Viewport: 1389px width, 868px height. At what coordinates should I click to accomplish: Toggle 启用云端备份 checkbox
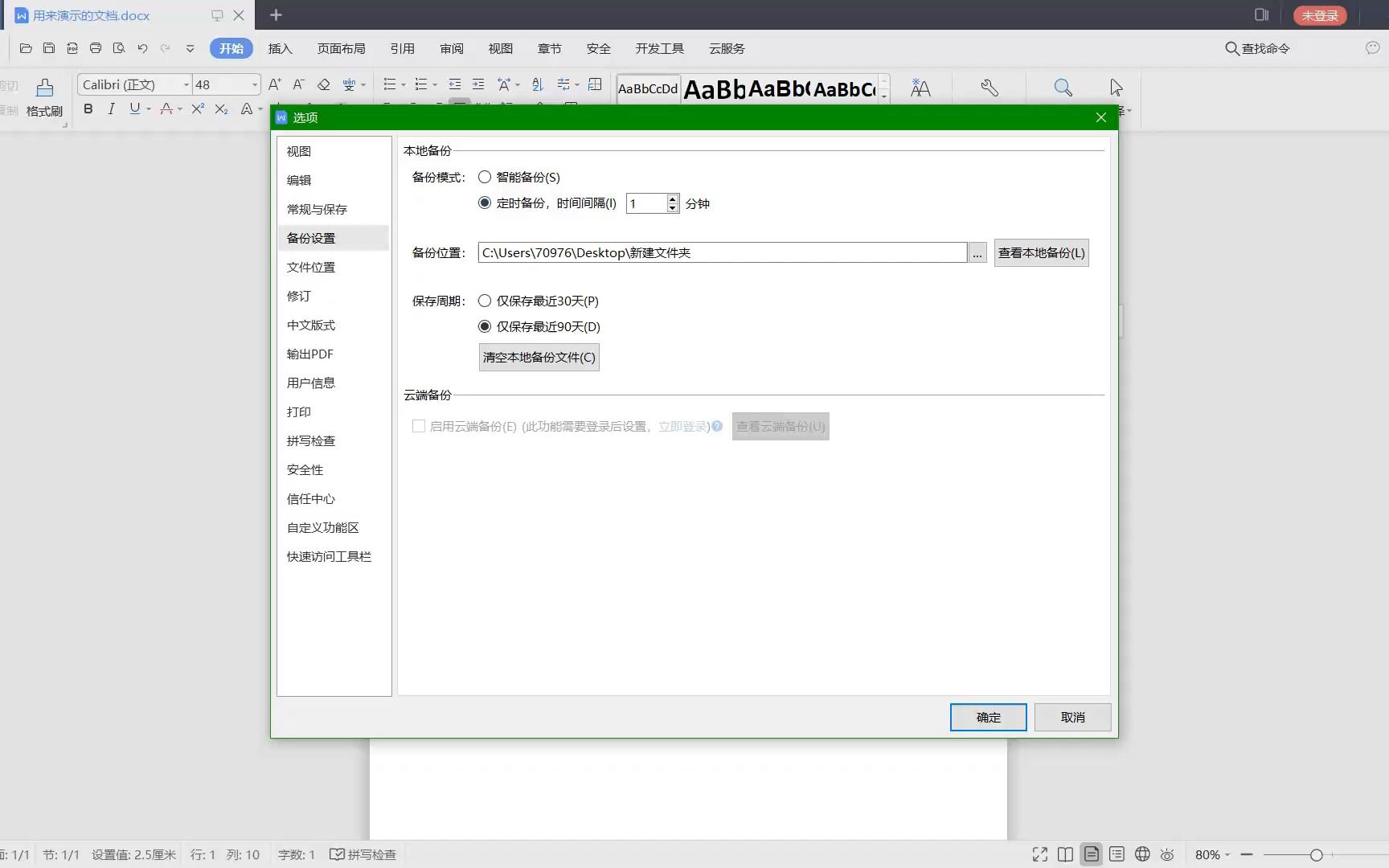click(x=419, y=426)
